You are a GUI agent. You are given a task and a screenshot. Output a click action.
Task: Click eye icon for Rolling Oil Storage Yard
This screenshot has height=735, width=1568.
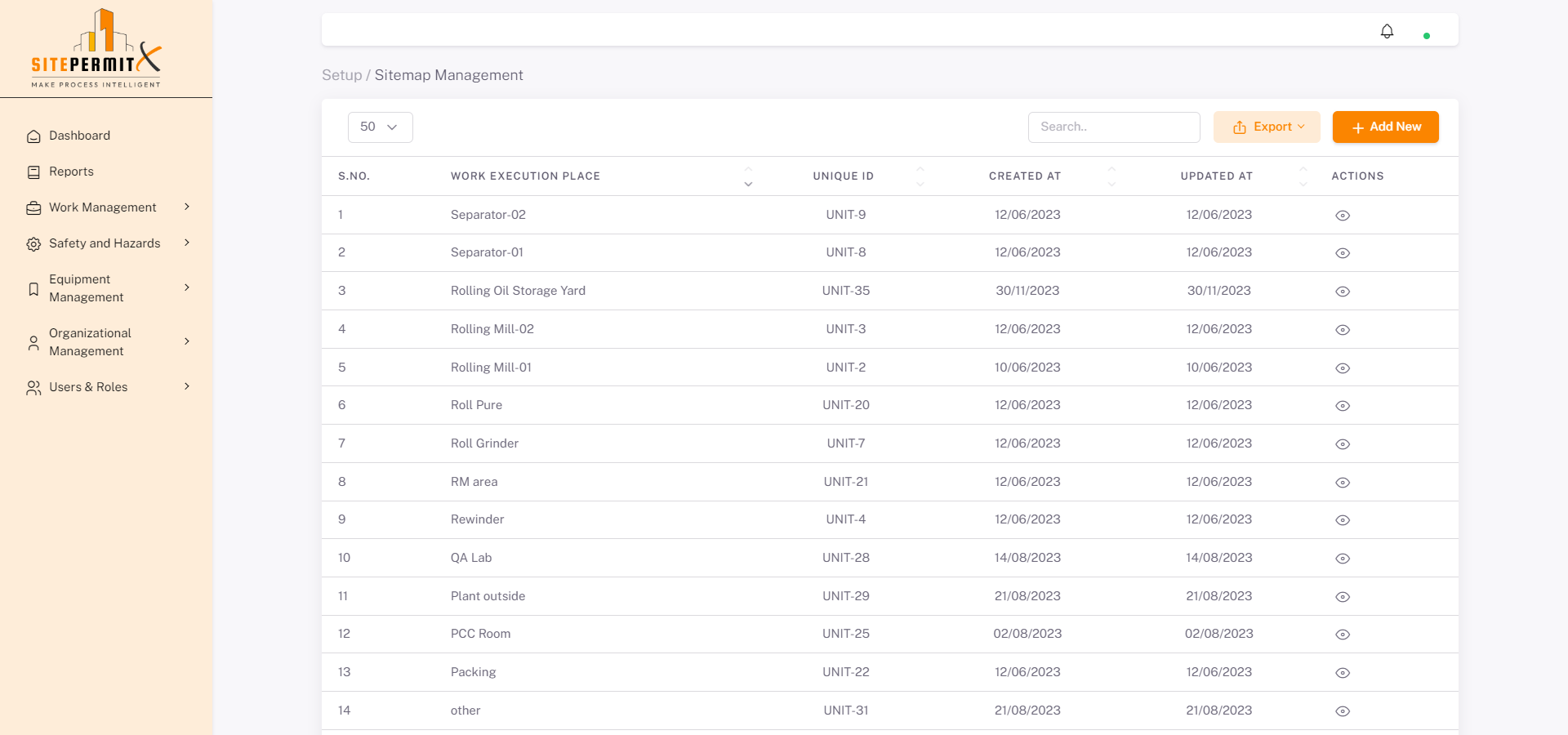(1342, 292)
